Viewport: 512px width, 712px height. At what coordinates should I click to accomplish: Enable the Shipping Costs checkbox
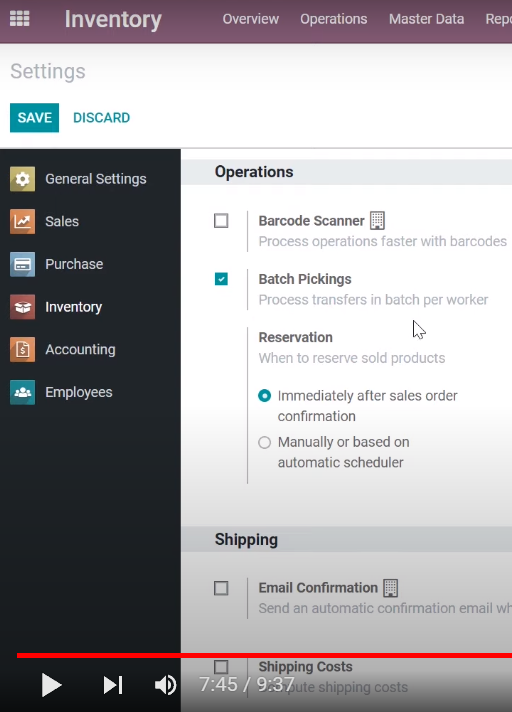click(x=221, y=667)
